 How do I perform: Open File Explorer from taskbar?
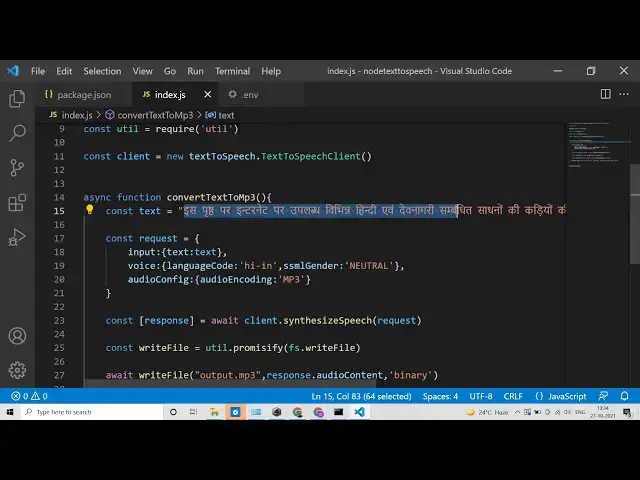214,412
